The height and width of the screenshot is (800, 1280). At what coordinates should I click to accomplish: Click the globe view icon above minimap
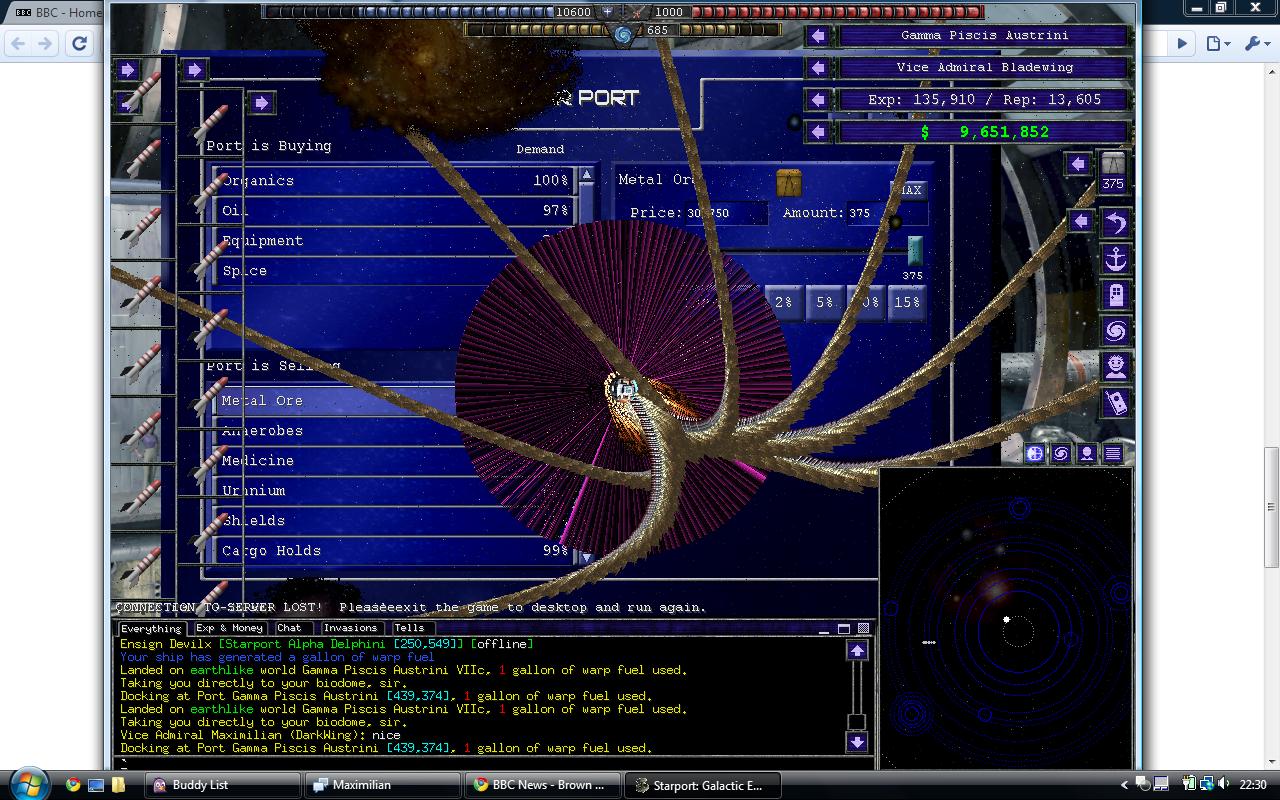[x=1035, y=454]
